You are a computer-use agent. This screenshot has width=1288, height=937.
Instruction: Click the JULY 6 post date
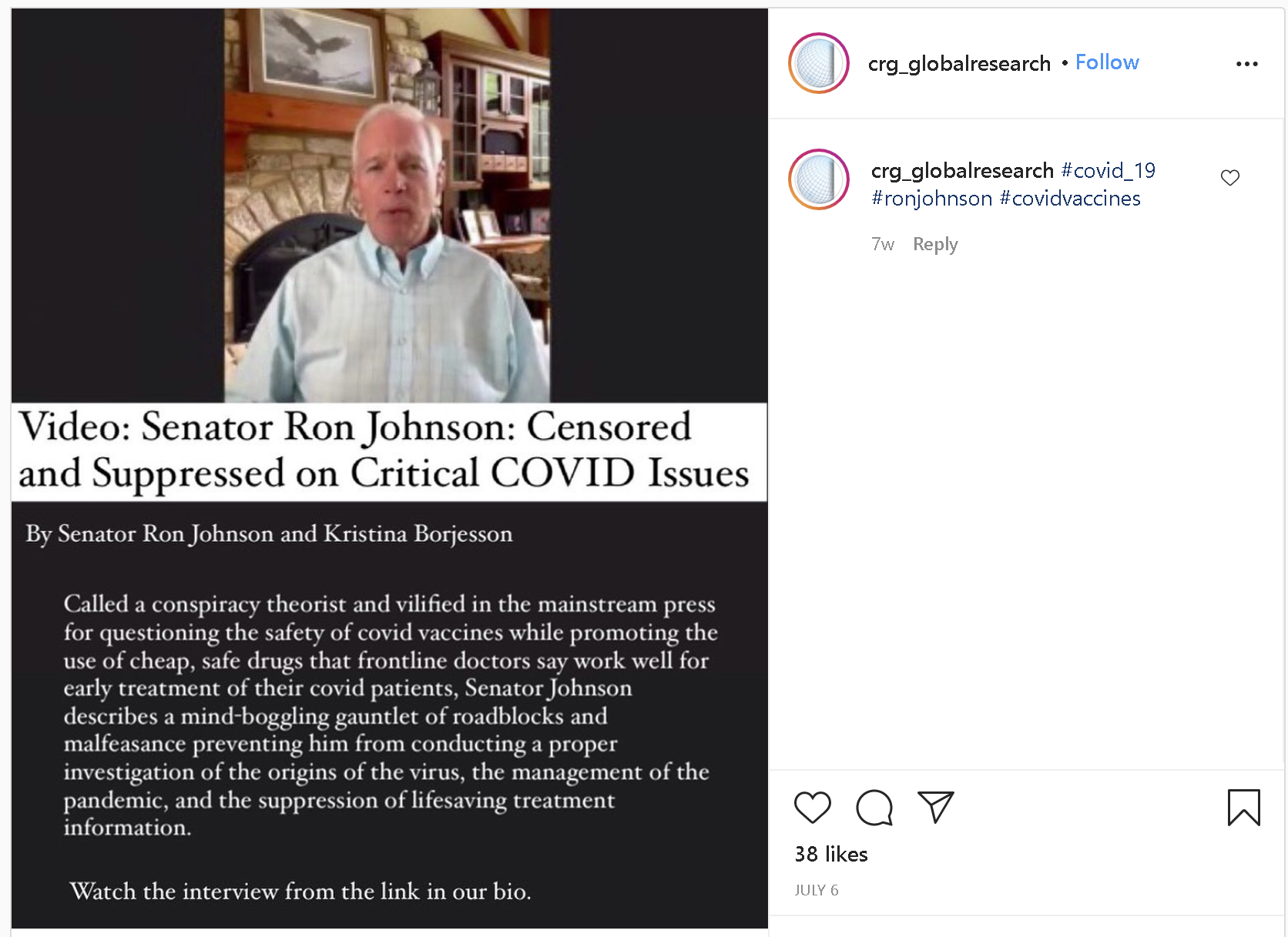[x=817, y=890]
